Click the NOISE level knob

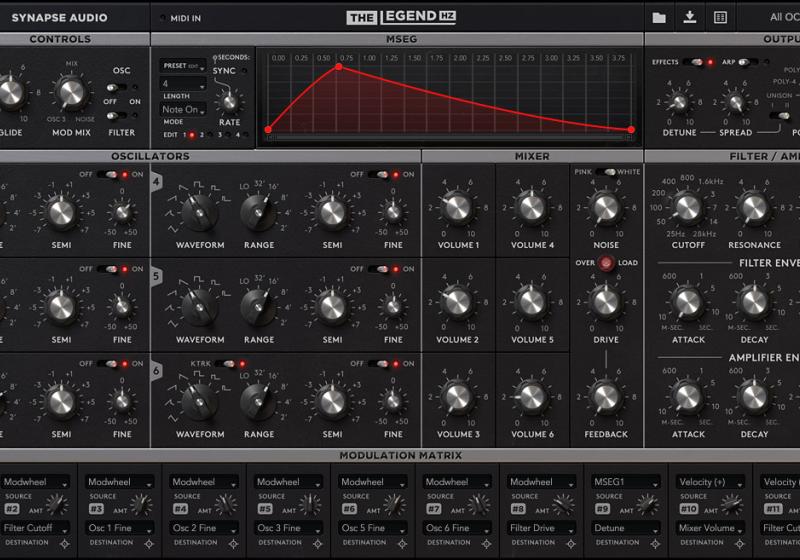(606, 208)
